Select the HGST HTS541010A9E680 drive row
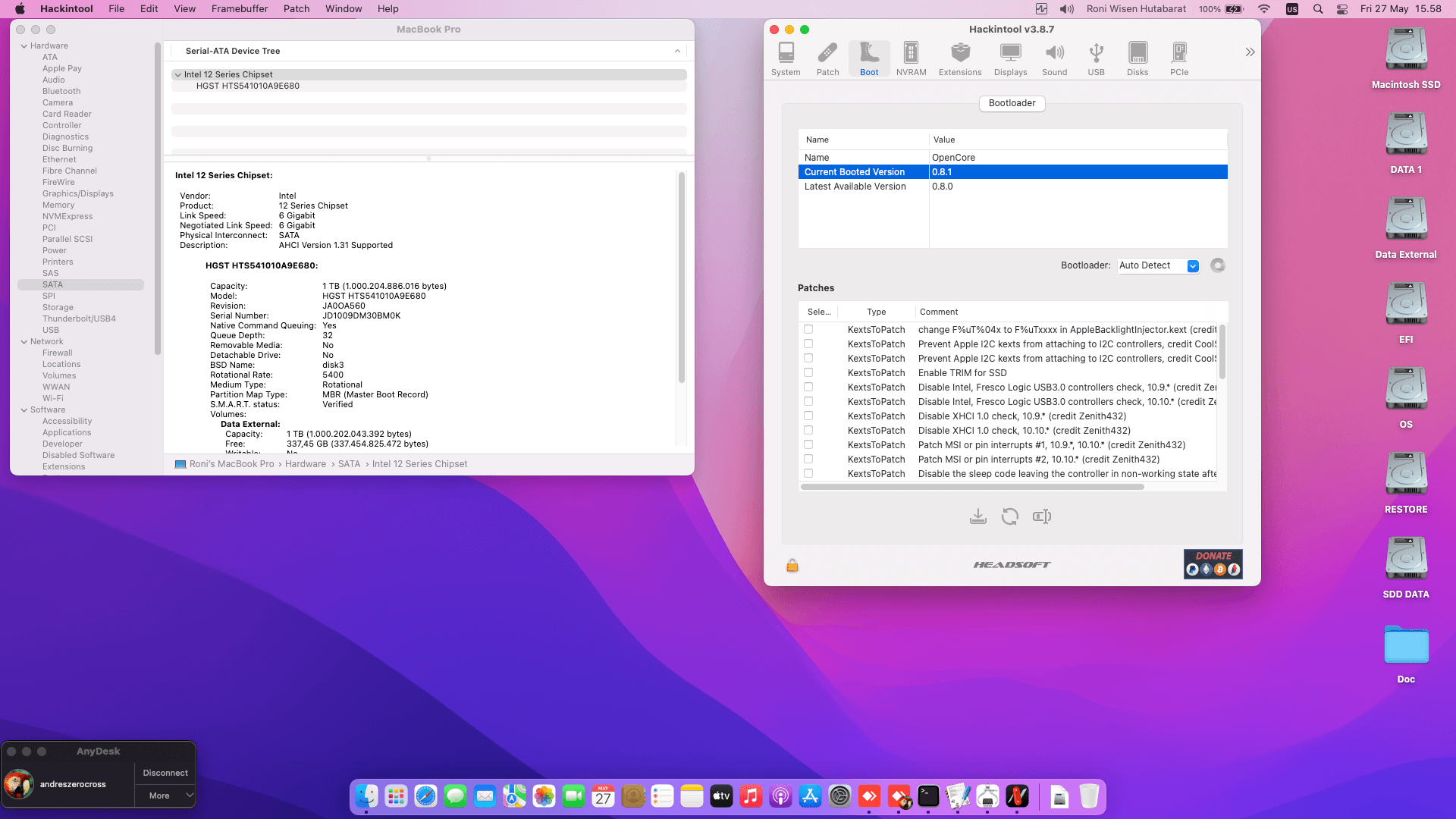 point(429,86)
